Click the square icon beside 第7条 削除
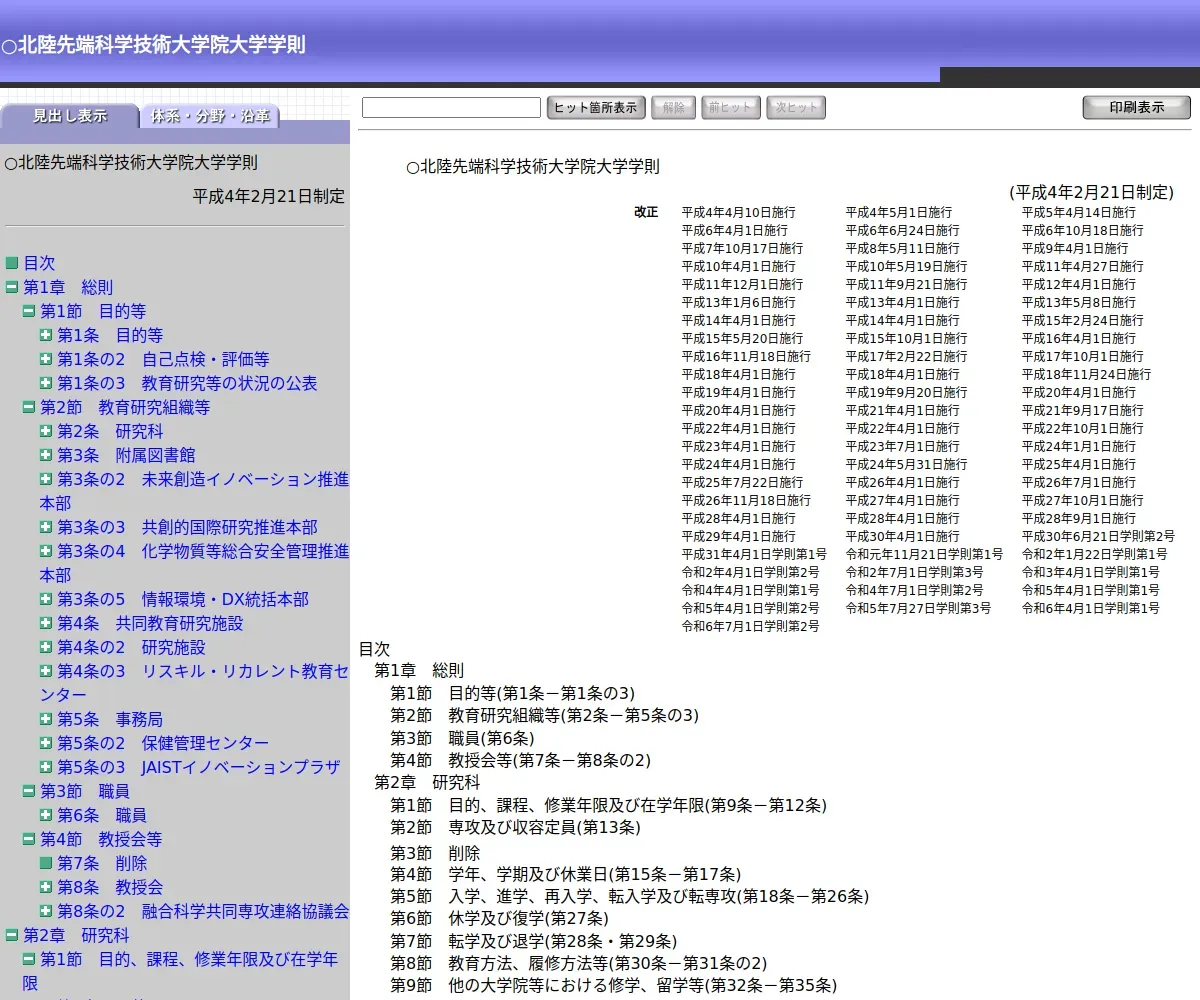This screenshot has height=1000, width=1200. click(46, 863)
